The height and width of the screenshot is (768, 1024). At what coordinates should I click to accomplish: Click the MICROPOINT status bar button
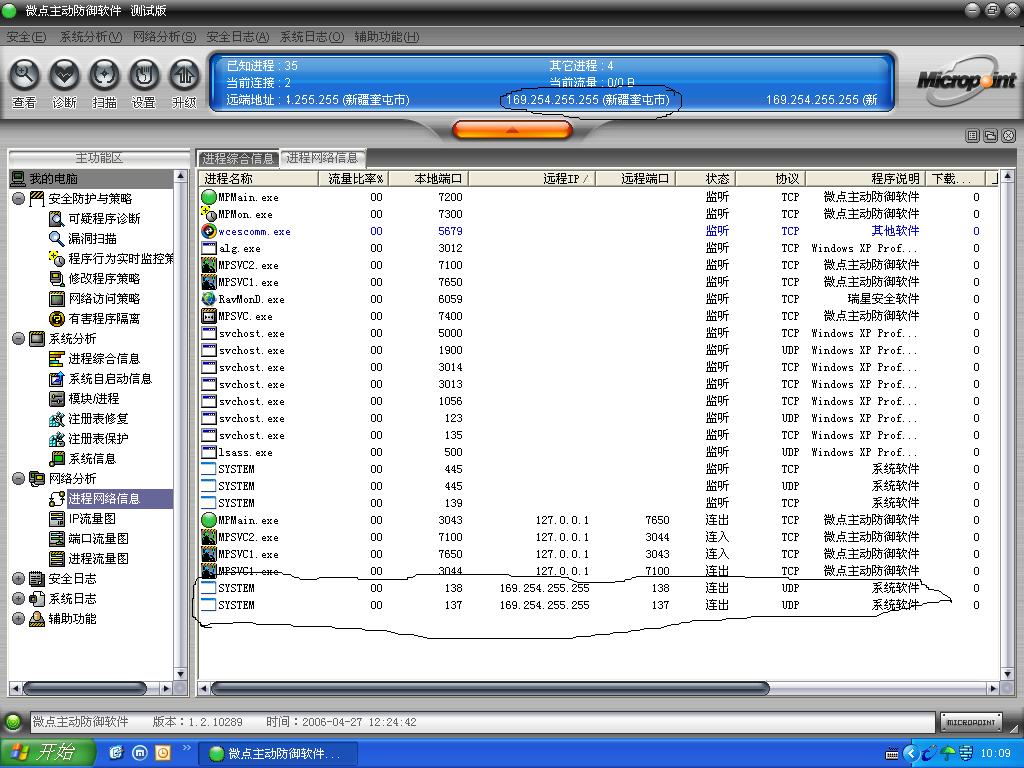point(971,722)
